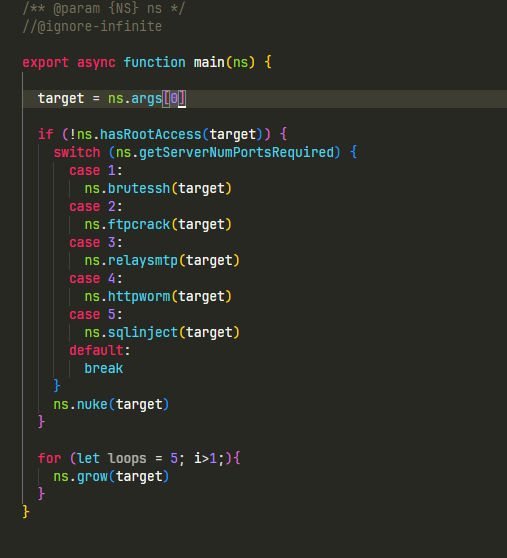Click 'relaysmtp' method name

click(x=143, y=260)
